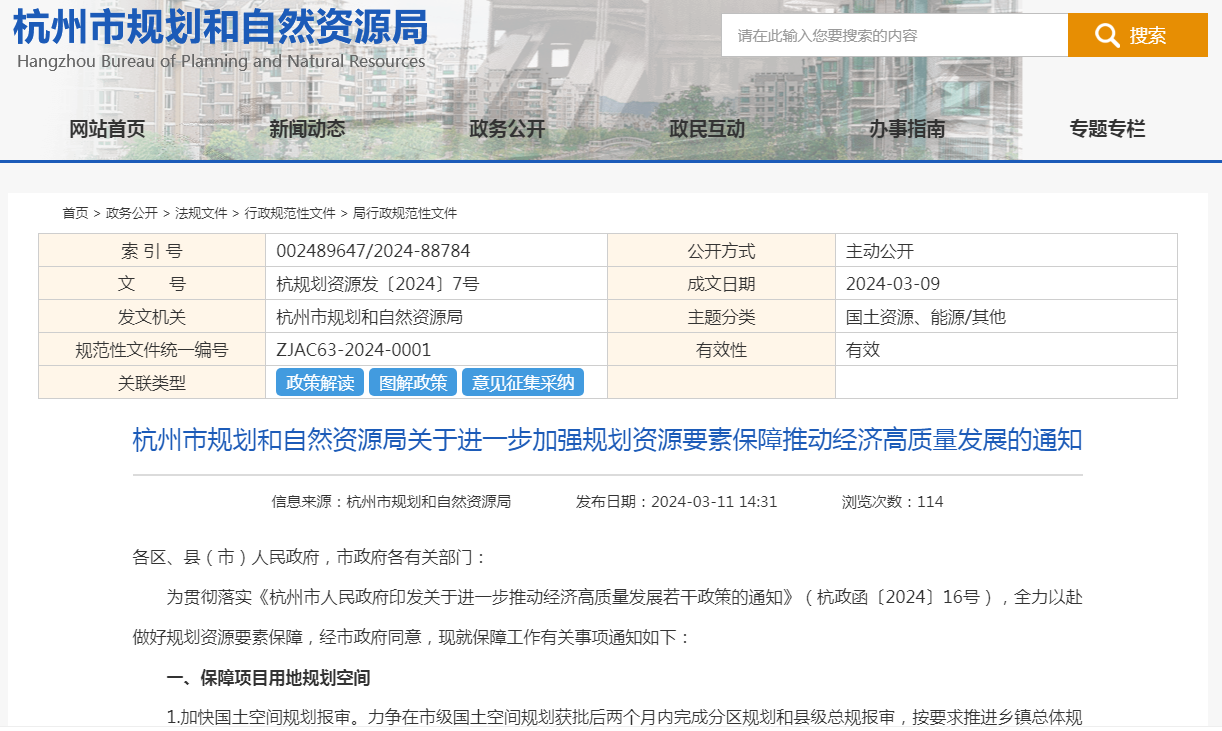The width and height of the screenshot is (1222, 731).
Task: Click publish date 2024-03-11 14:31
Action: coord(676,502)
